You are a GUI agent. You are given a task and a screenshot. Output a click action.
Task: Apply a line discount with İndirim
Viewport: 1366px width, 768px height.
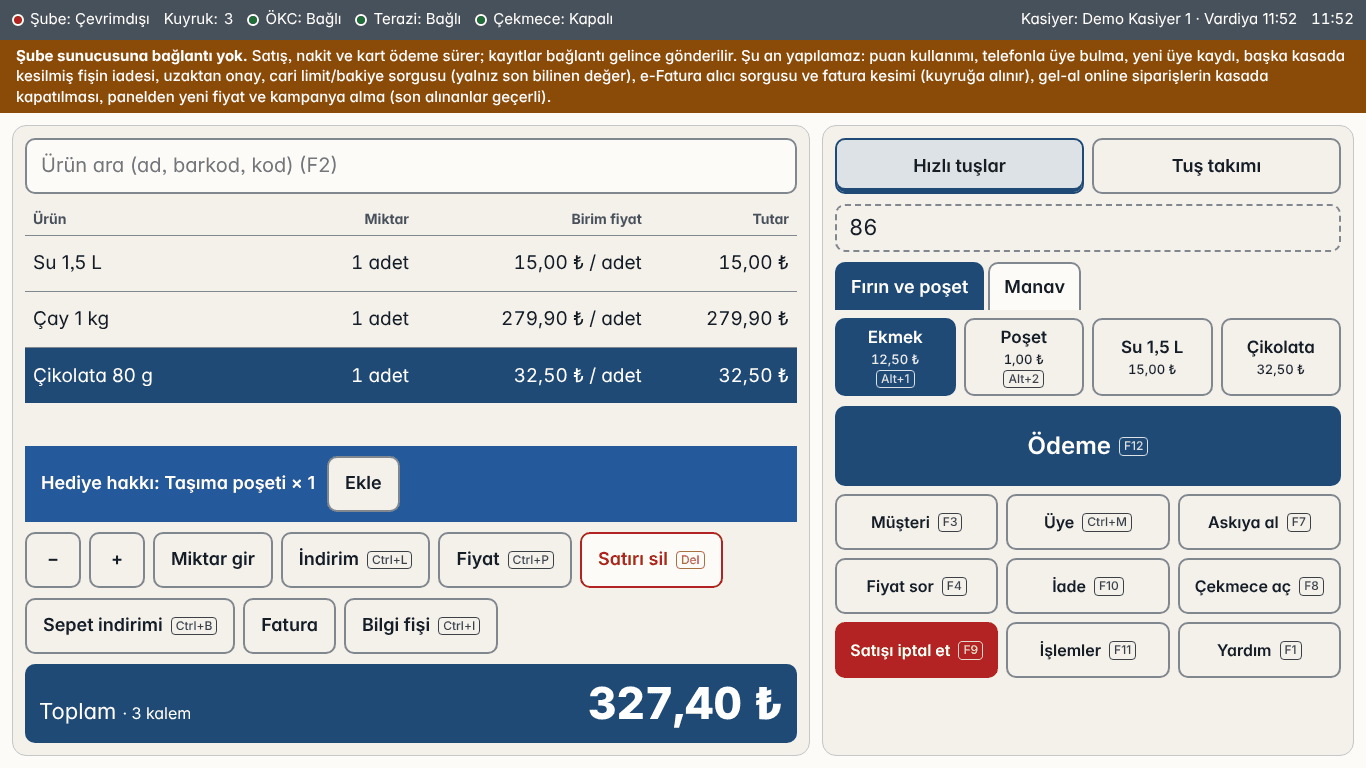pyautogui.click(x=355, y=560)
